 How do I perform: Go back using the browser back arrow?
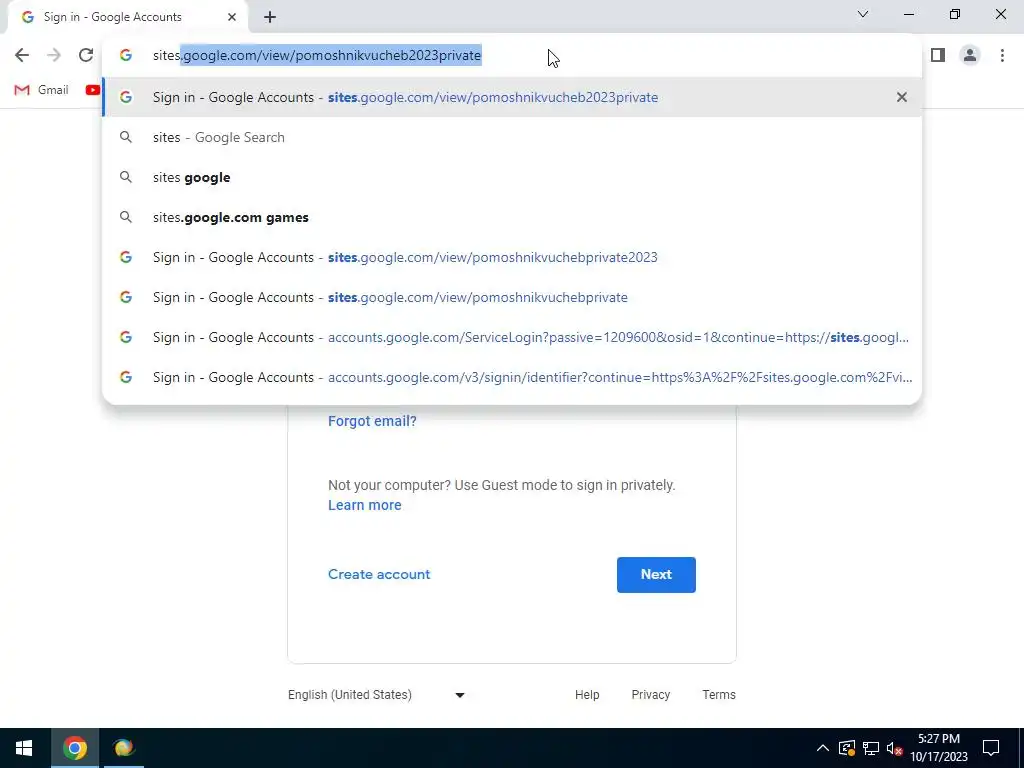coord(22,56)
